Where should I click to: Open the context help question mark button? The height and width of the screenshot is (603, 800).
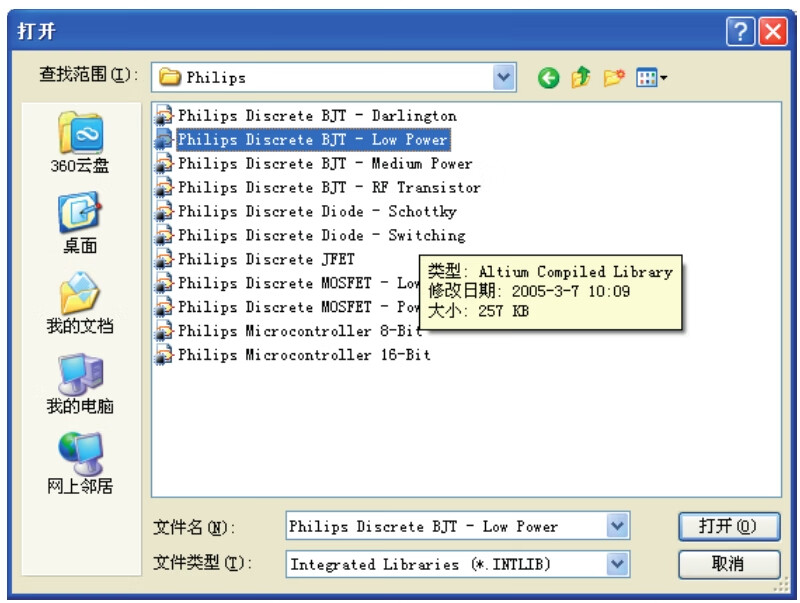[740, 32]
